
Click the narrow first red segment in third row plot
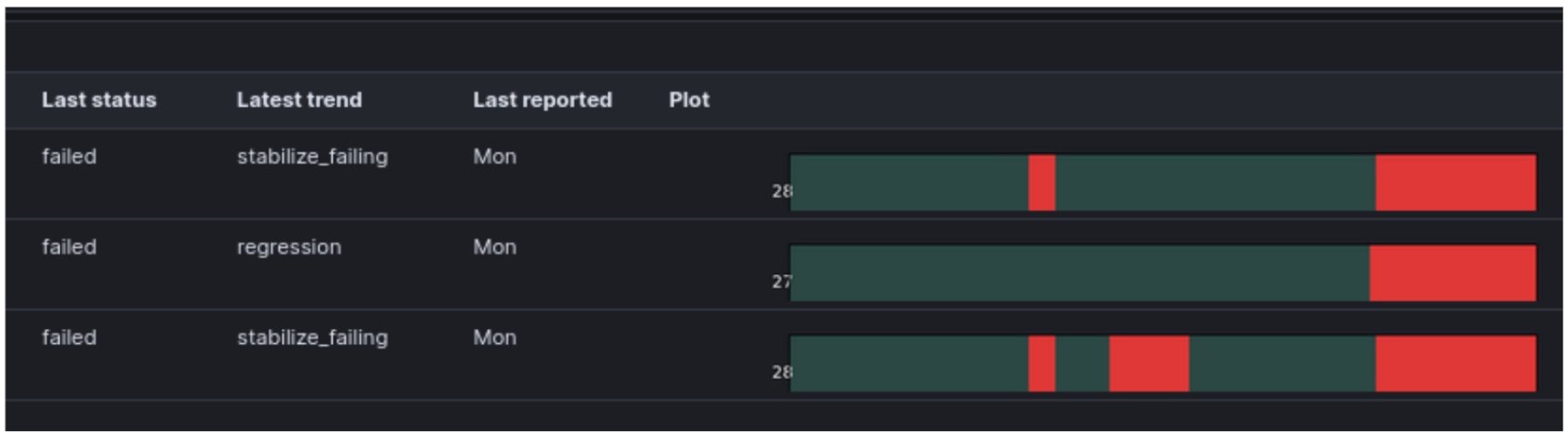(1041, 363)
